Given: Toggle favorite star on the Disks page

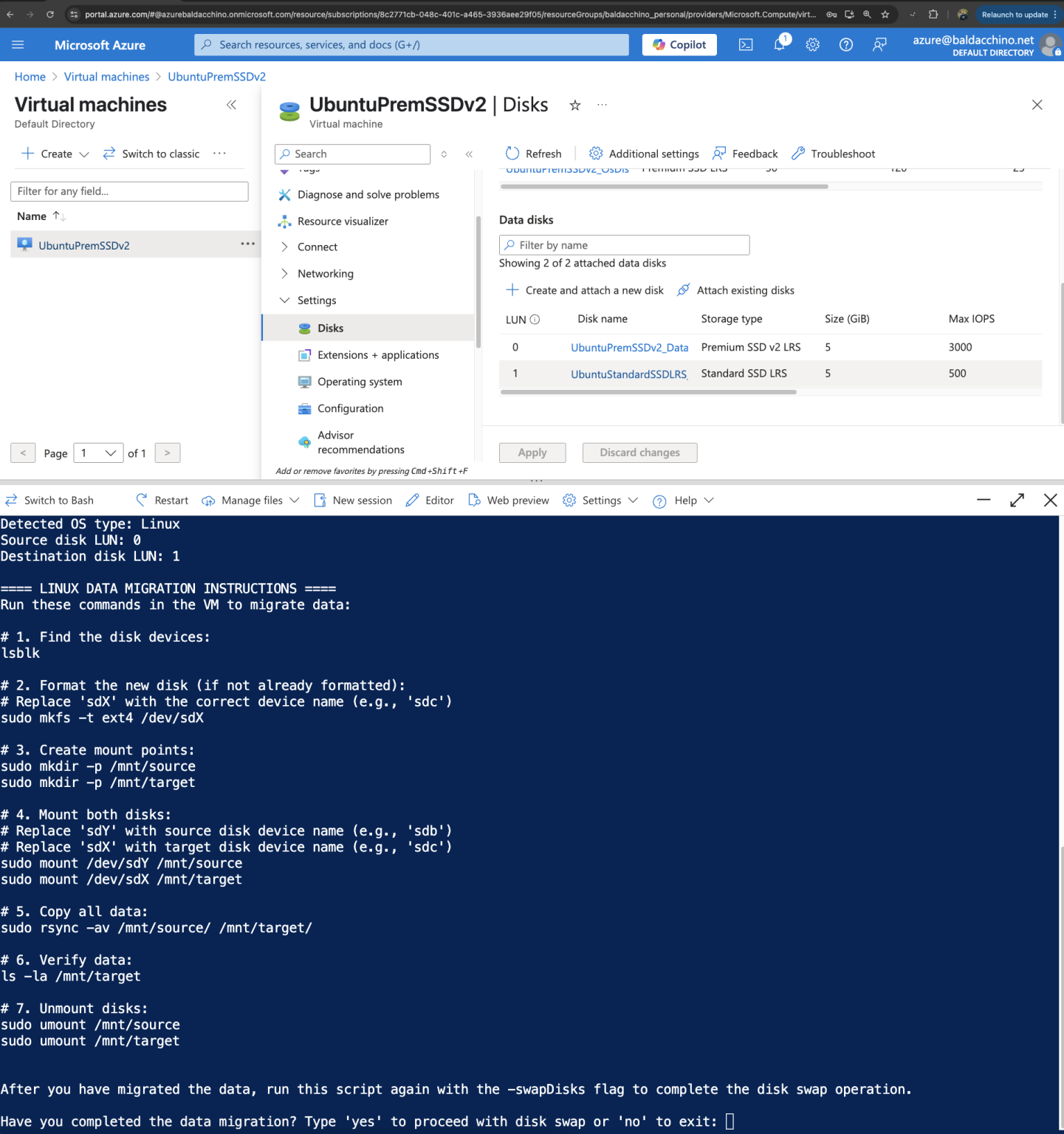Looking at the screenshot, I should (x=574, y=106).
